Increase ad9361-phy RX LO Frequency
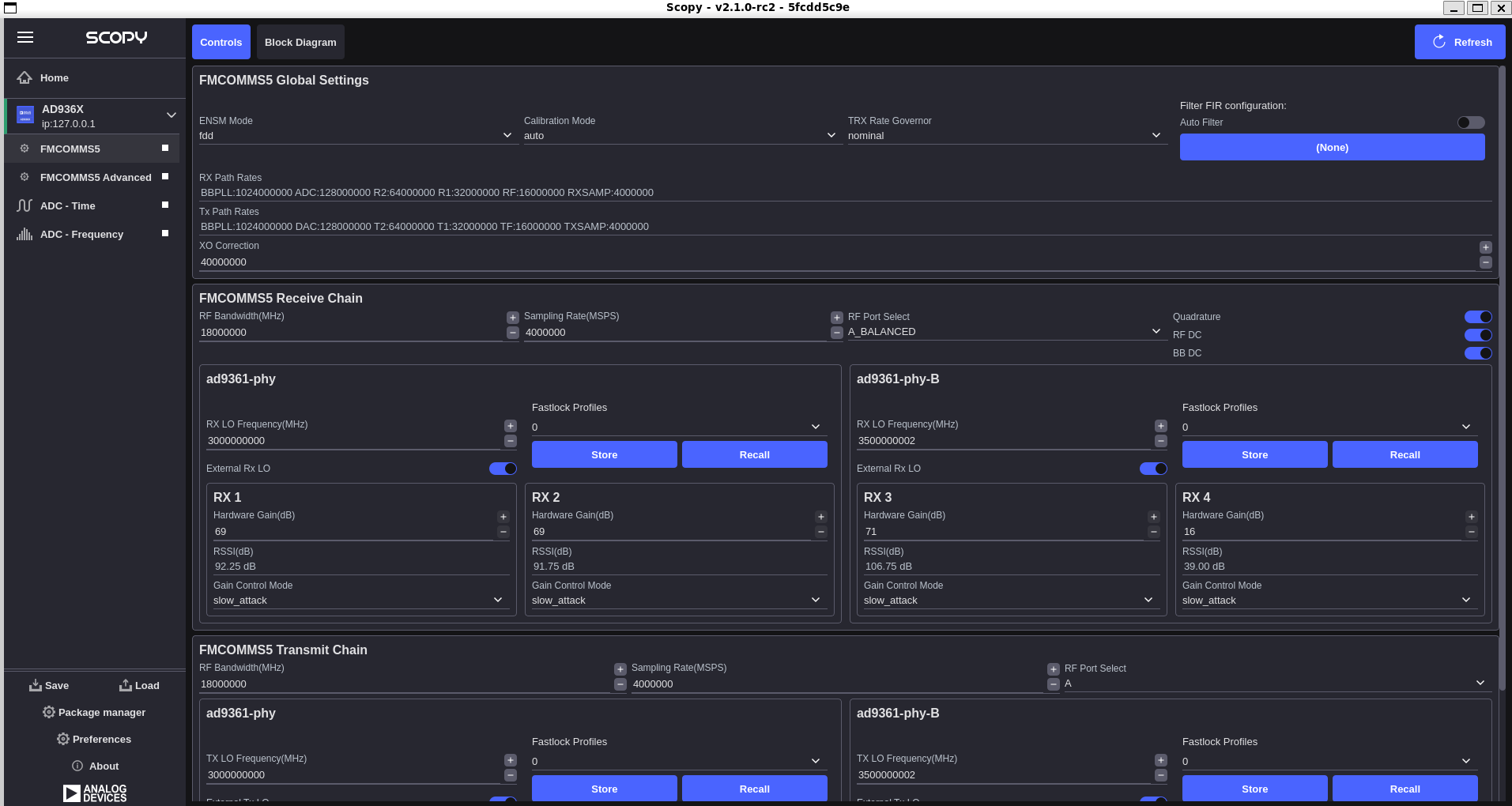The image size is (1512, 806). [511, 426]
